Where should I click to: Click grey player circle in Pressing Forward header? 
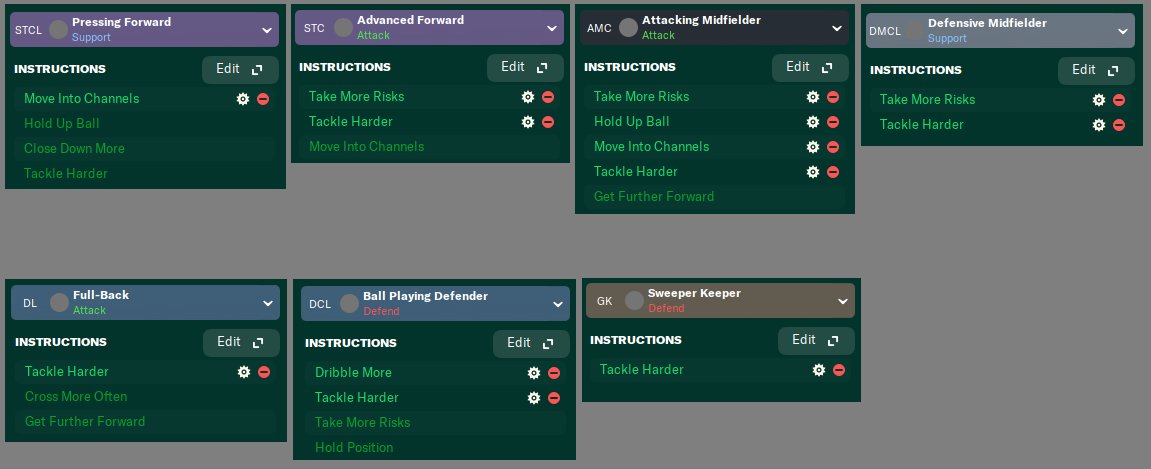pyautogui.click(x=59, y=29)
